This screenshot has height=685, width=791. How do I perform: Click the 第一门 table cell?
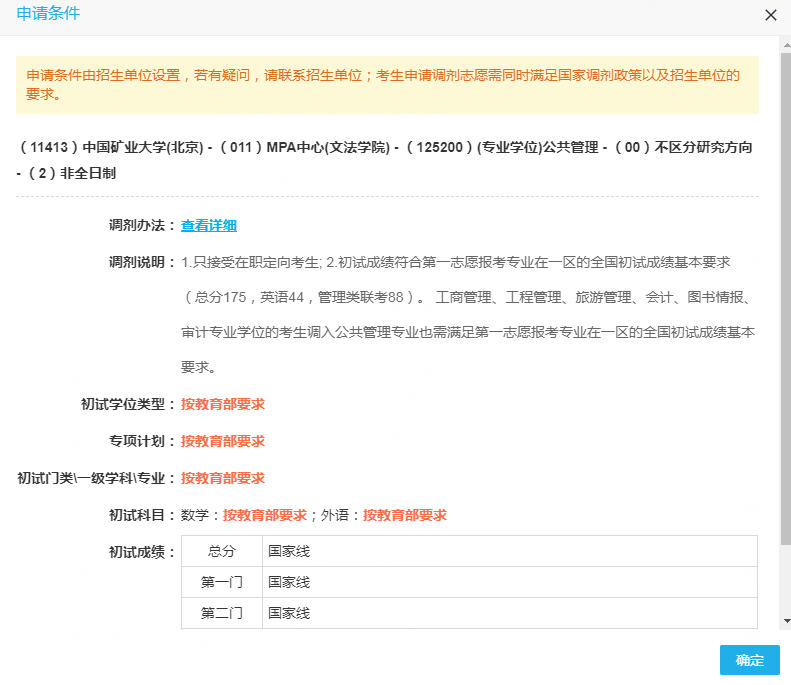point(221,582)
